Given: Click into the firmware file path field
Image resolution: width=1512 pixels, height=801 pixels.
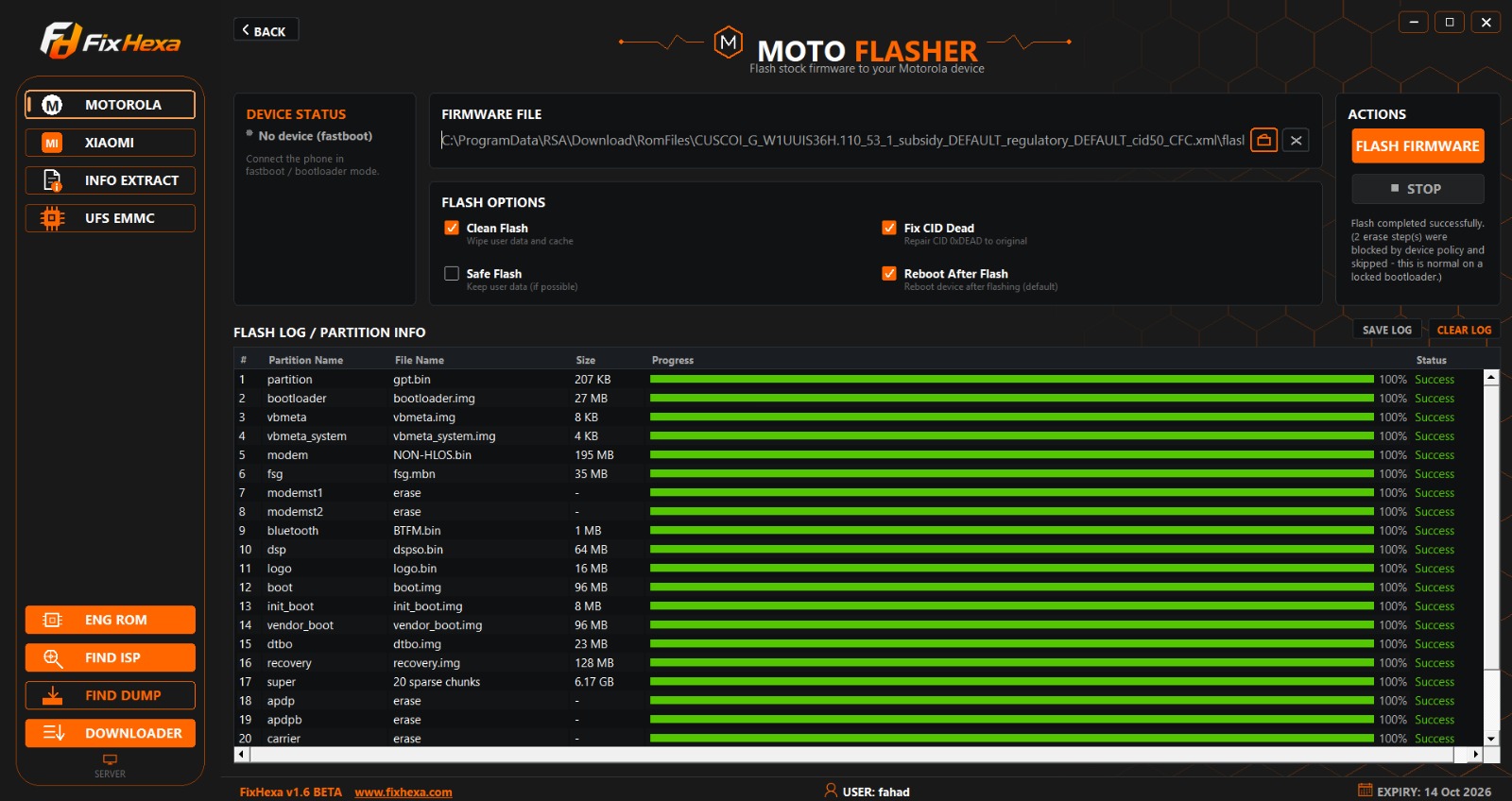Looking at the screenshot, I should [843, 140].
